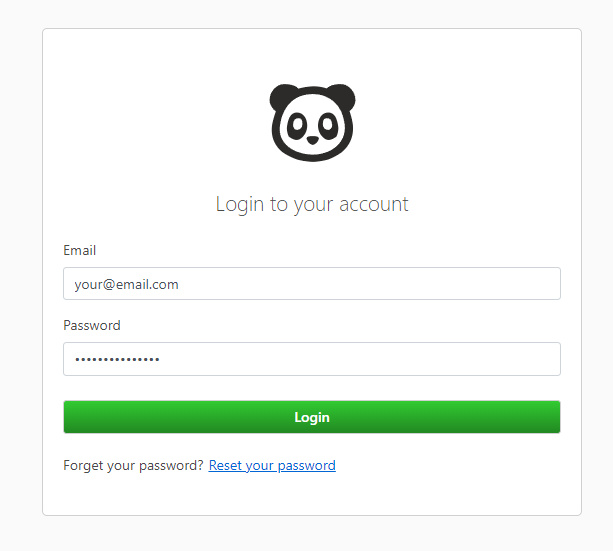Click the panda's left eye
Screen dimensions: 613x551
(x=297, y=126)
